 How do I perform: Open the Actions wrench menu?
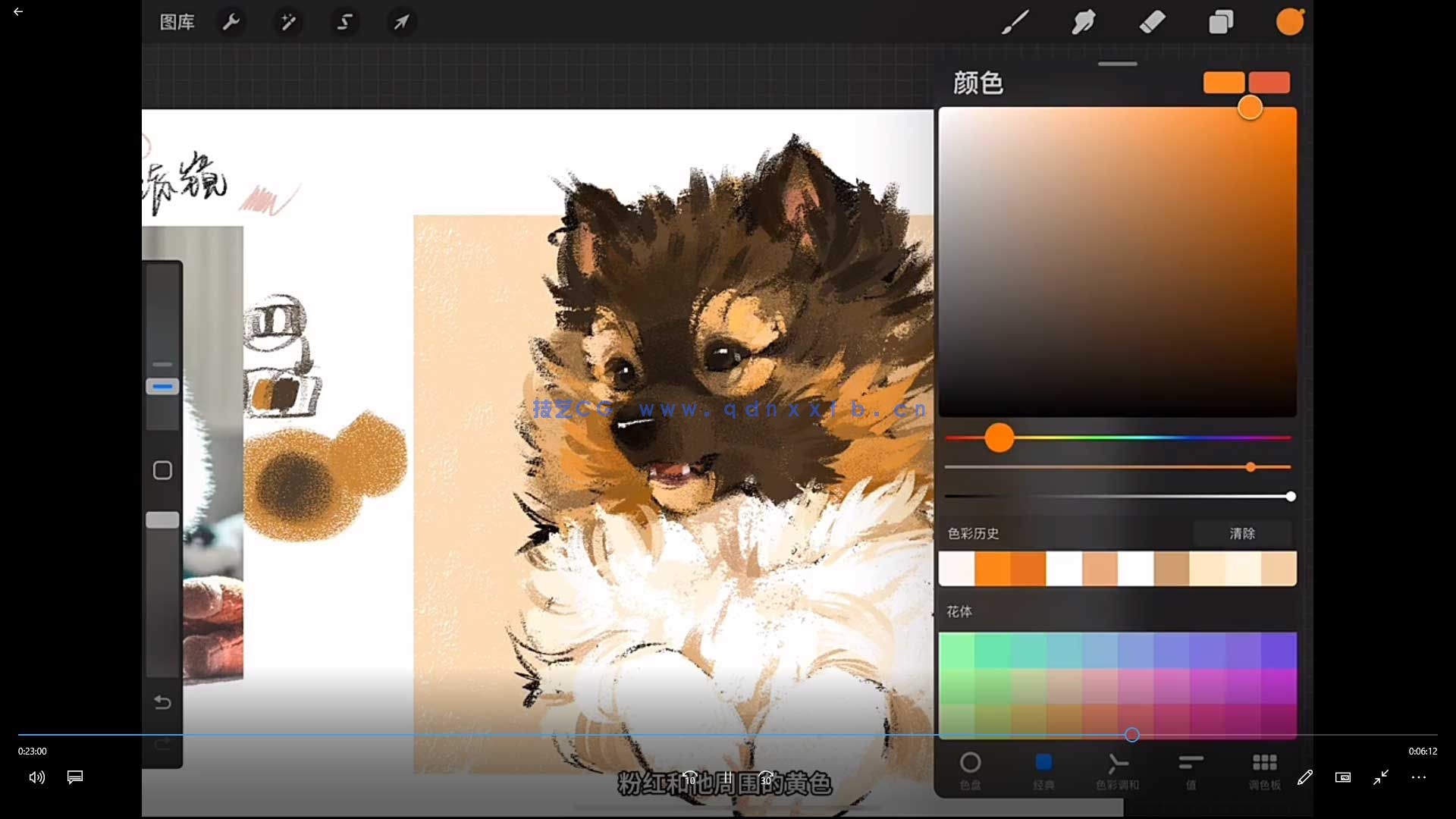click(x=231, y=22)
